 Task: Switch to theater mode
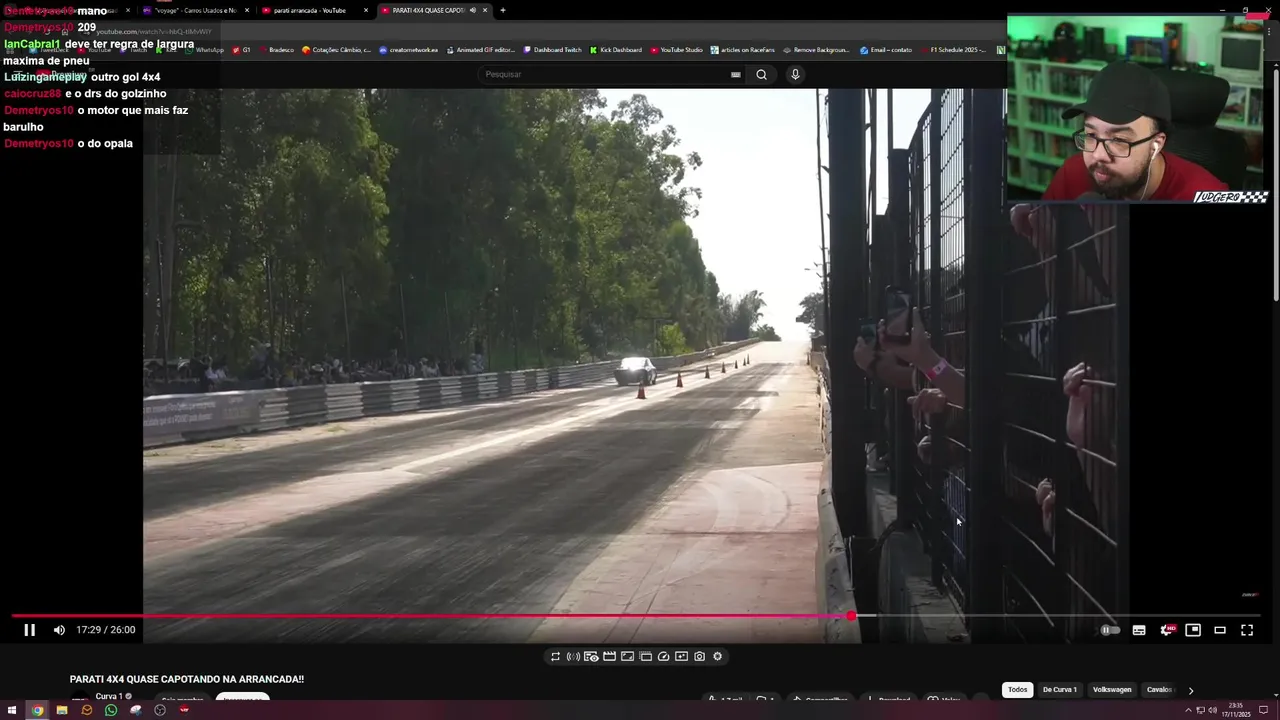point(1220,630)
